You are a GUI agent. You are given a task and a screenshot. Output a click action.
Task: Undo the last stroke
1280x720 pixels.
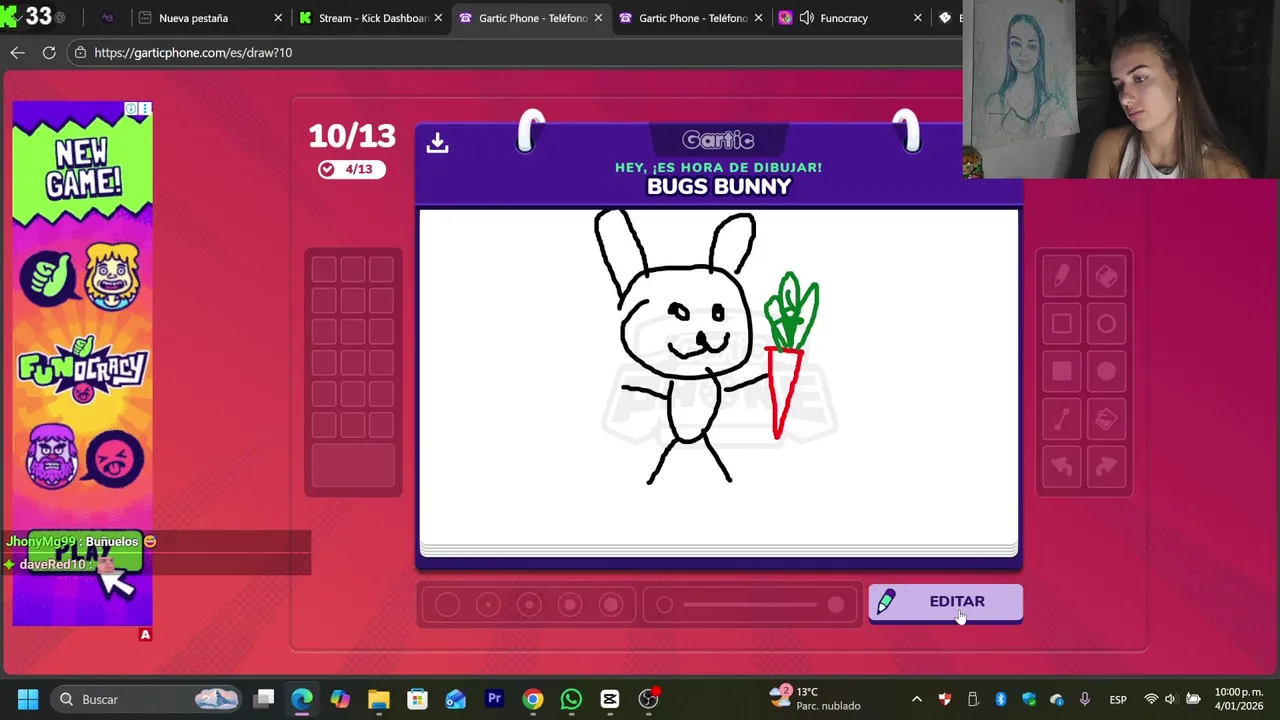coord(1061,467)
